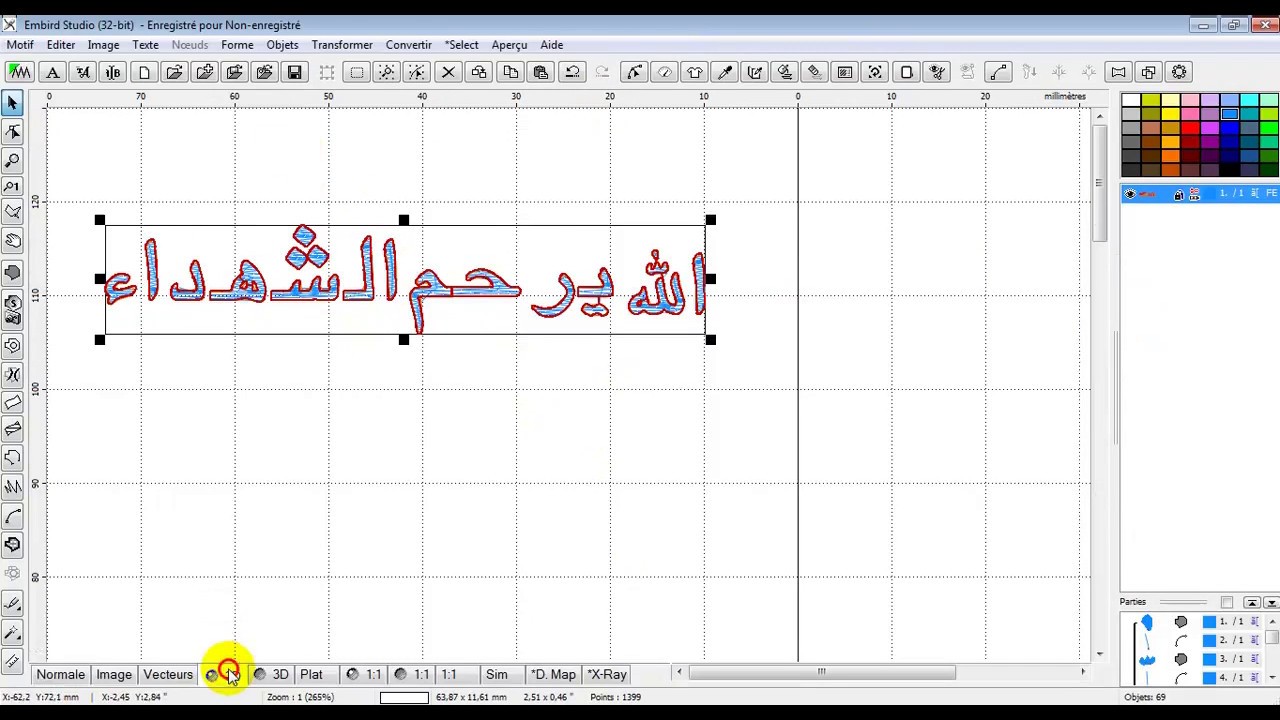
Task: Click the Vecteurs view button
Action: [168, 674]
